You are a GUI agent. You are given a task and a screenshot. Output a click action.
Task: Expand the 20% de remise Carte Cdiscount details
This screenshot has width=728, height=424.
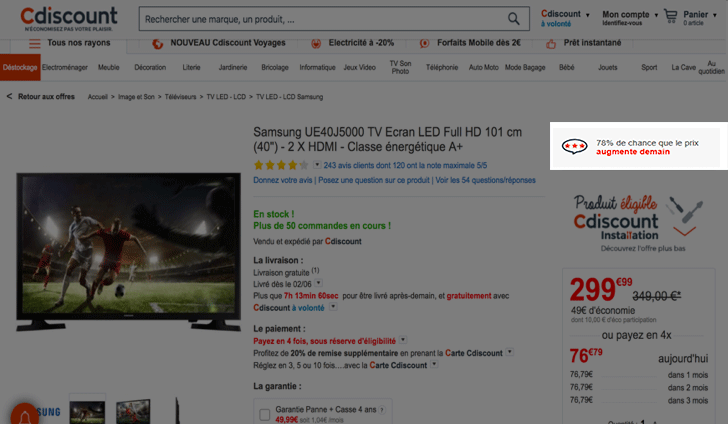click(x=510, y=352)
